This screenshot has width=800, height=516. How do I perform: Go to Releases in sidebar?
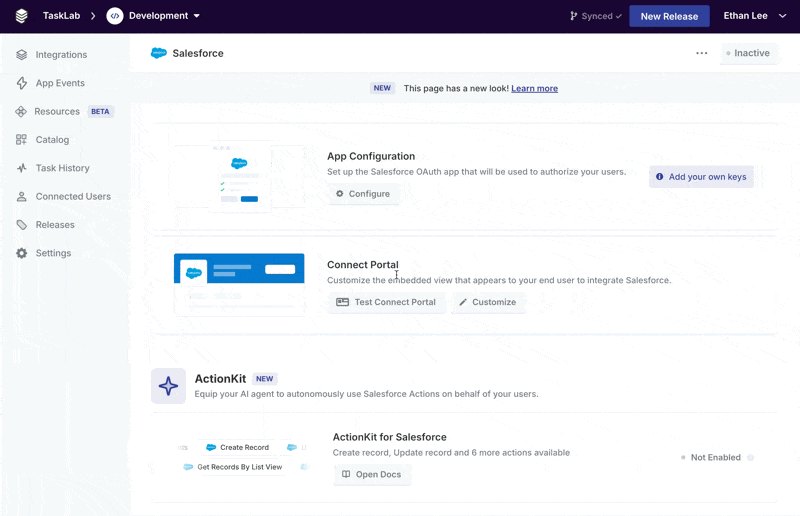(x=55, y=225)
